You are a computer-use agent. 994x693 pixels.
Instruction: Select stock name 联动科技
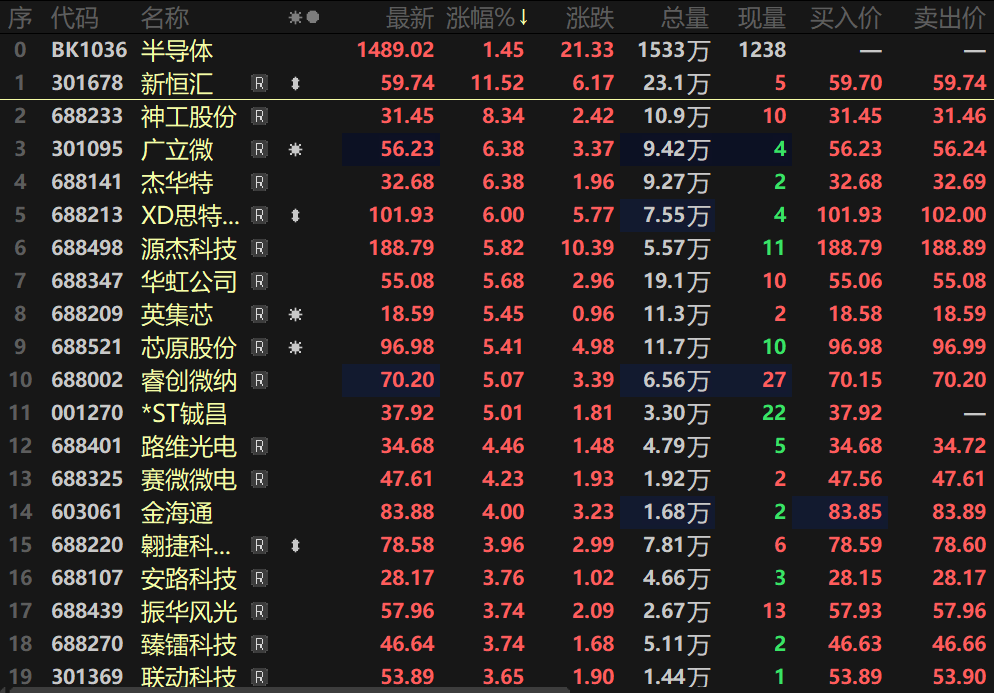[189, 677]
